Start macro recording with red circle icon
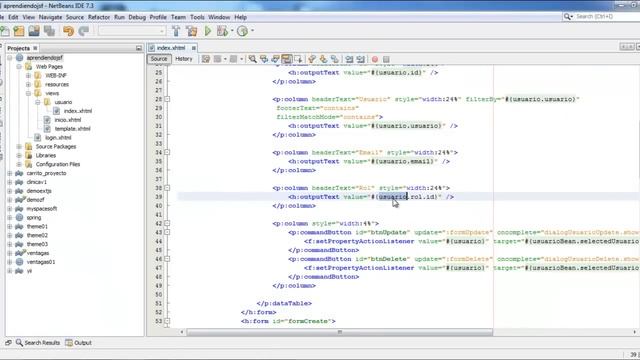Screen dimensions: 640x360 (375, 60)
